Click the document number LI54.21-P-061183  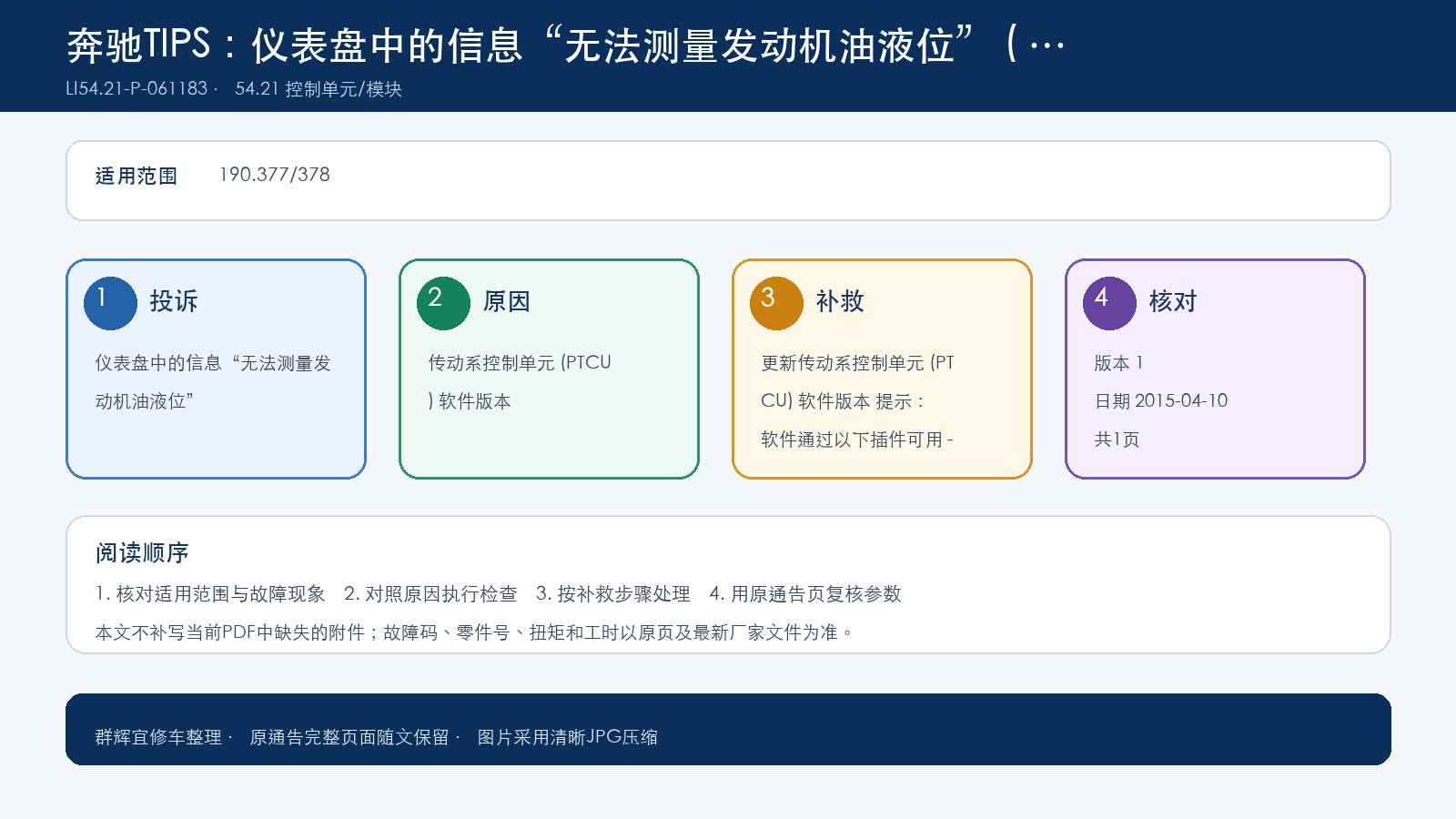coord(136,88)
